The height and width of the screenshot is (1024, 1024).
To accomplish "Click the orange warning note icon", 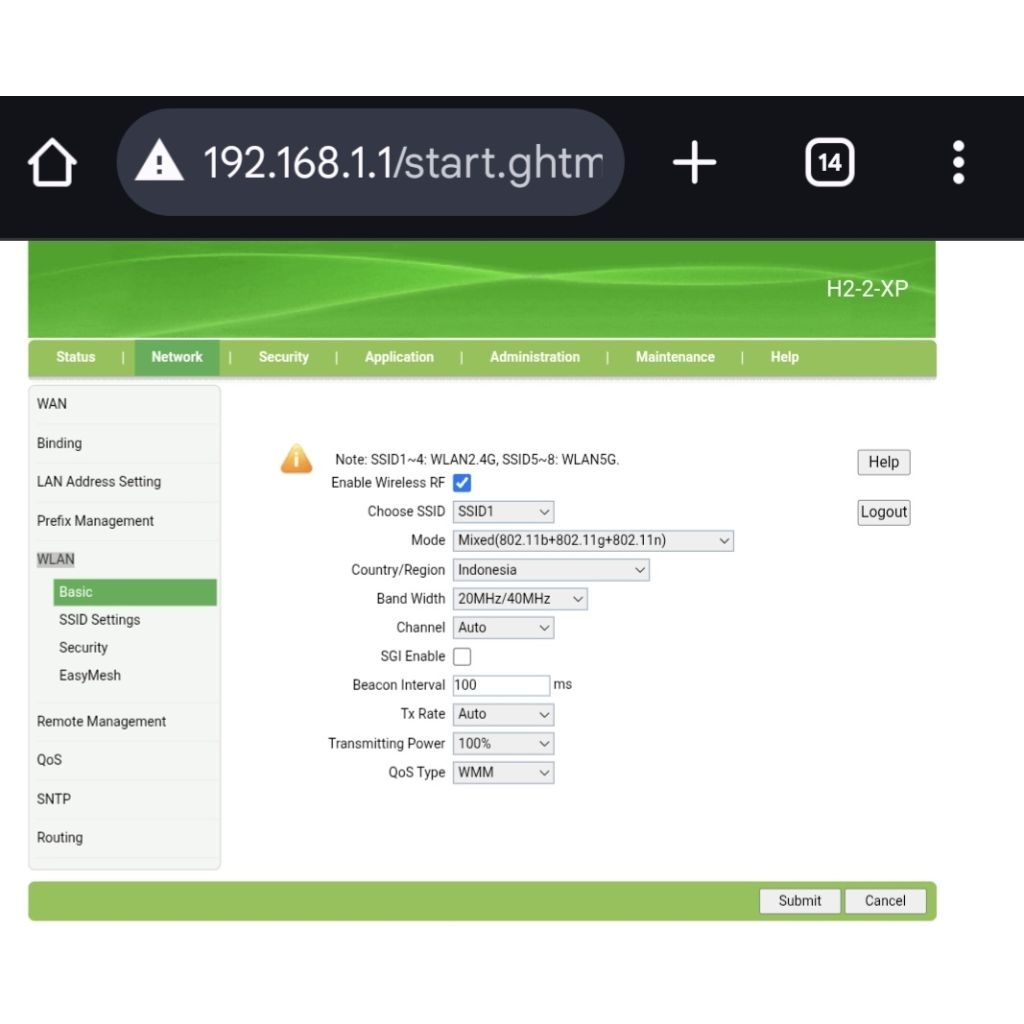I will pos(296,458).
